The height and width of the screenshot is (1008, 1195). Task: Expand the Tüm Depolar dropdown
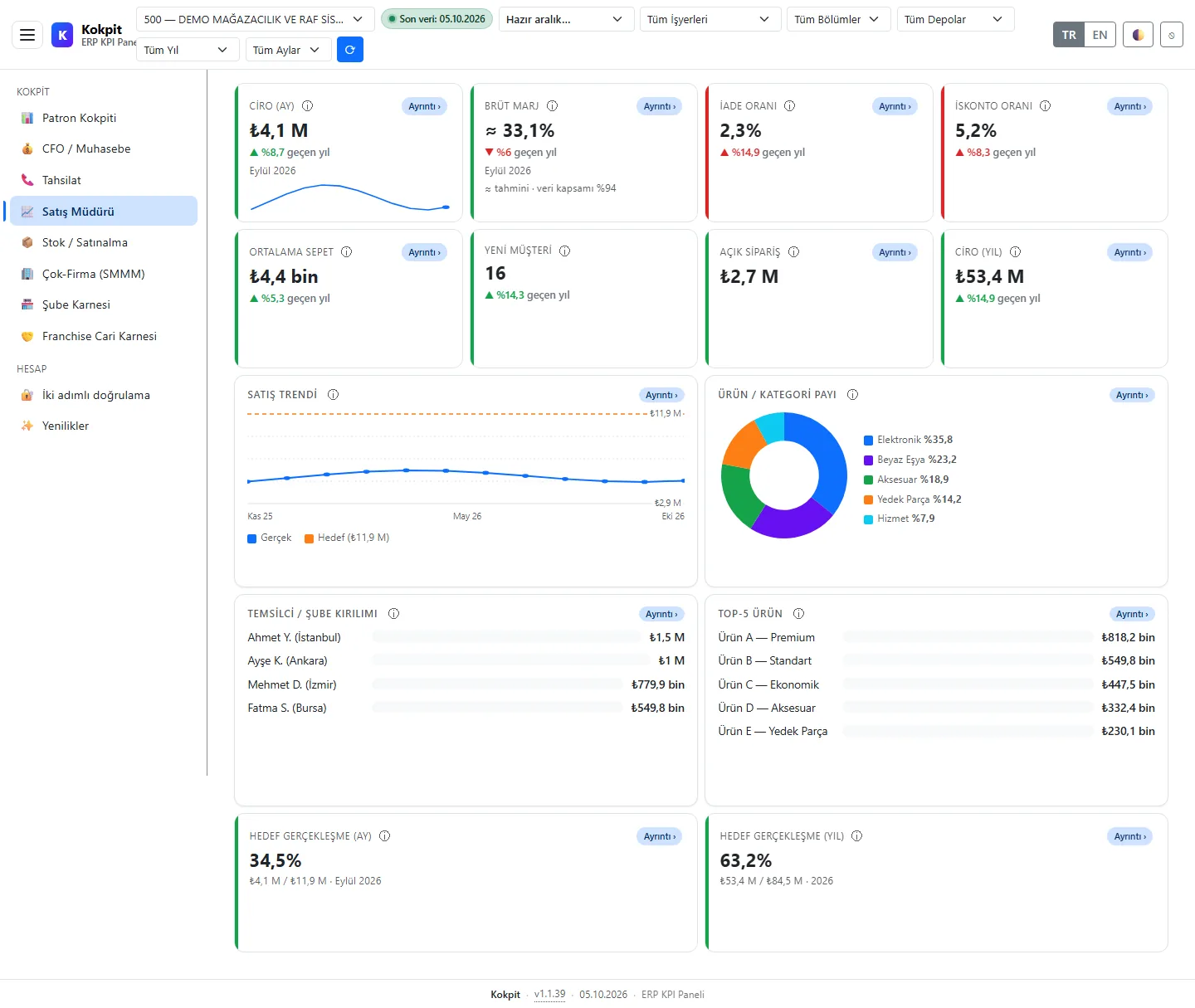955,19
